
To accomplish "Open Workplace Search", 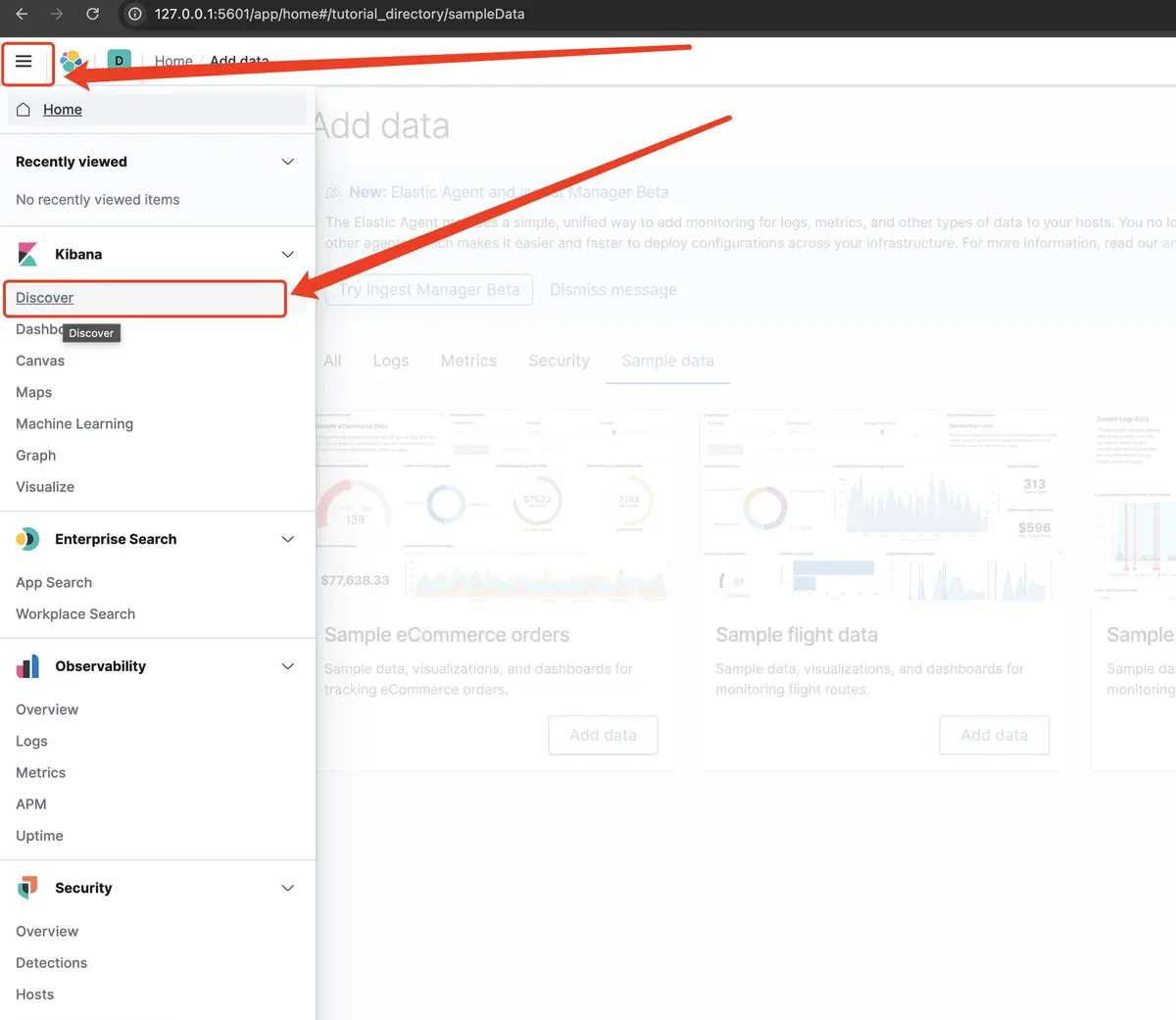I will click(75, 613).
